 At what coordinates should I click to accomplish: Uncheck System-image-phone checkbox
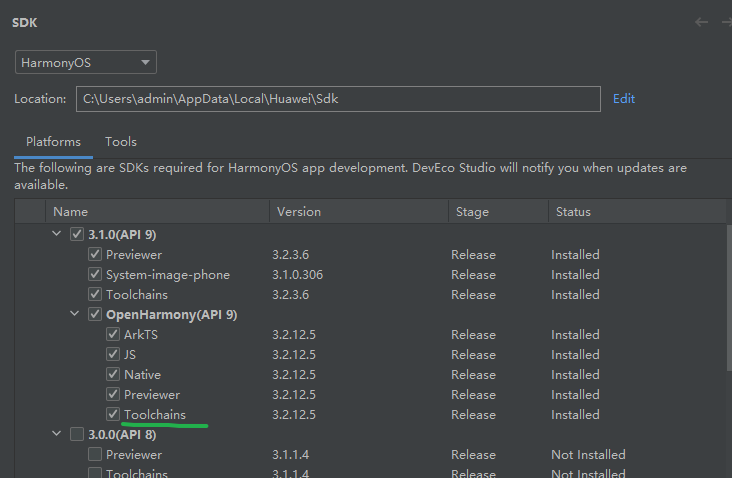point(95,274)
